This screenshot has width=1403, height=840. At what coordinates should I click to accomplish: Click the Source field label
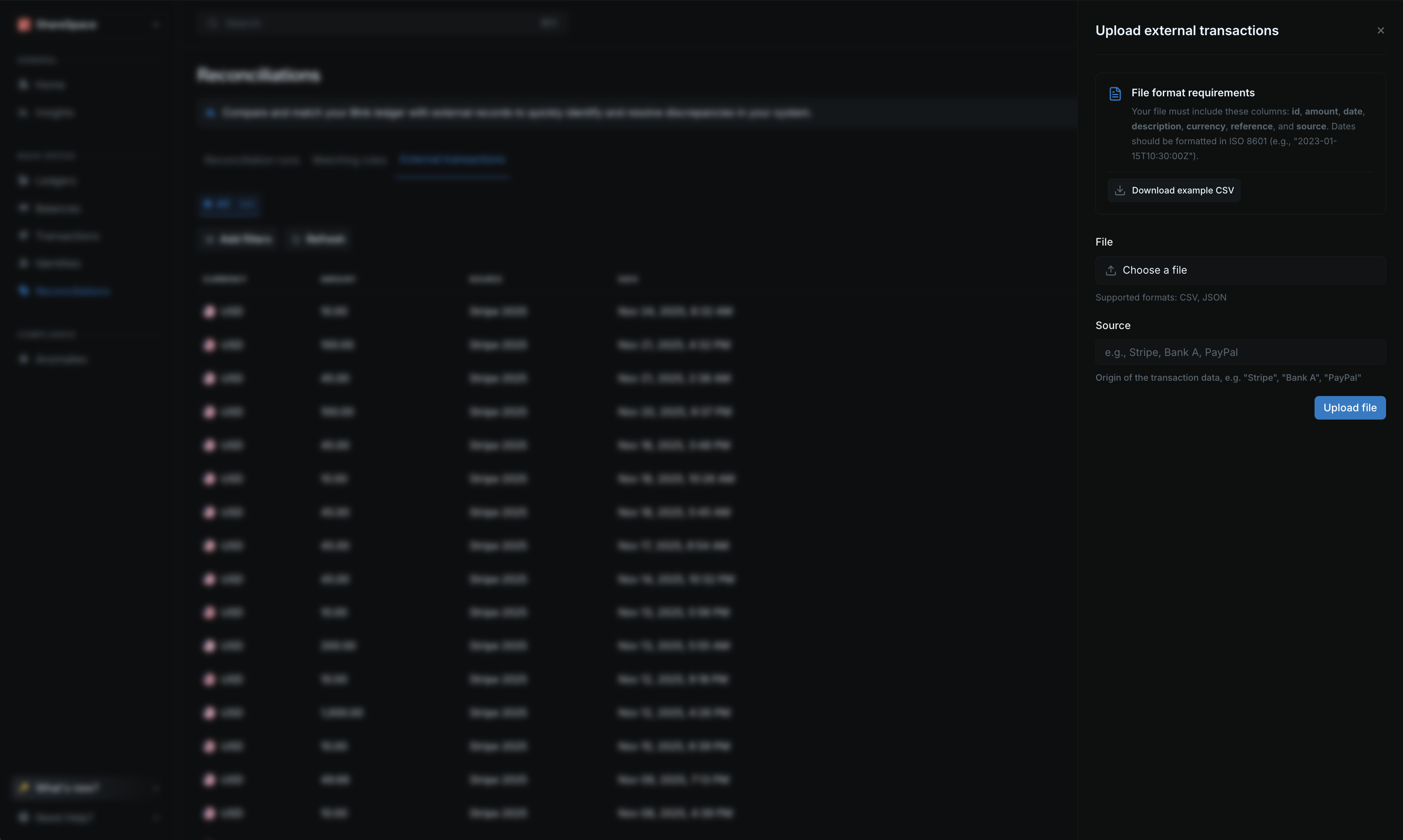tap(1113, 325)
